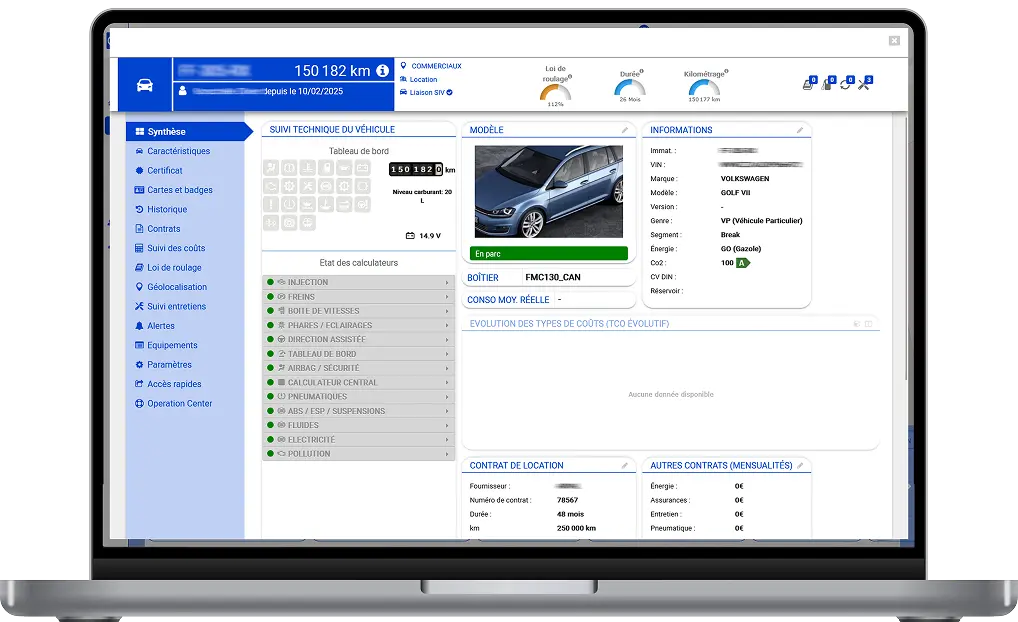The image size is (1018, 622).
Task: Expand the ELECTRICITÉ calculator row
Action: 358,440
